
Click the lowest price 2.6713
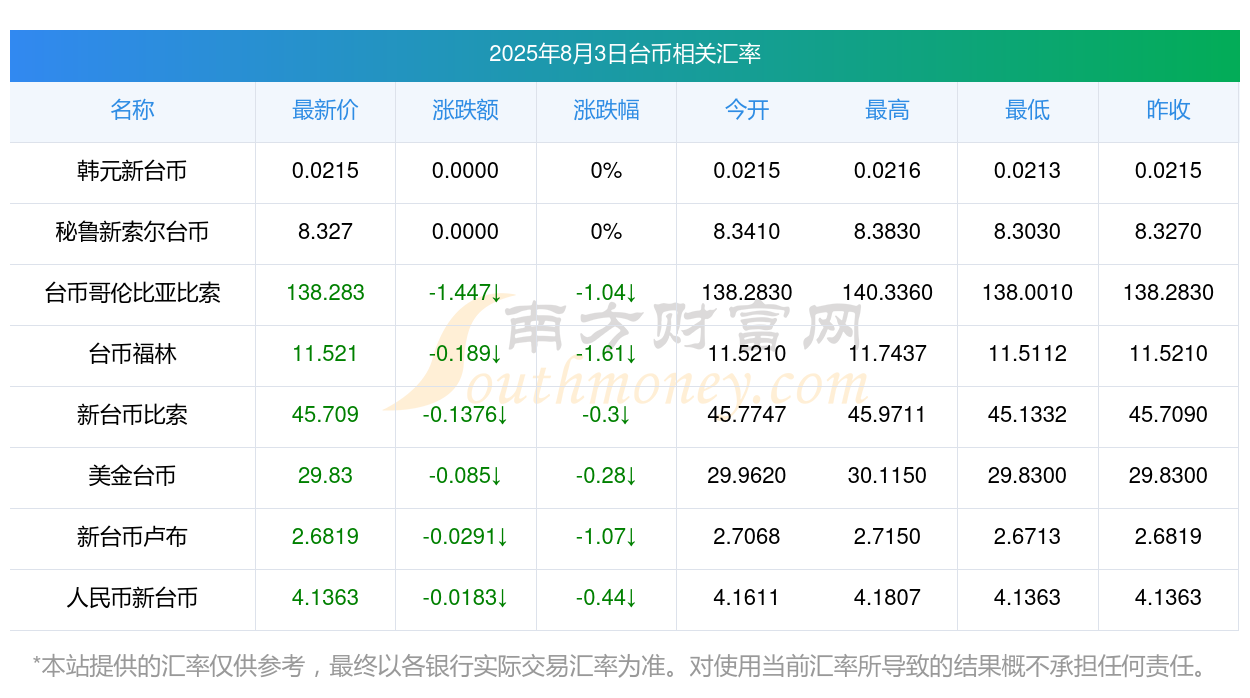click(x=1027, y=537)
